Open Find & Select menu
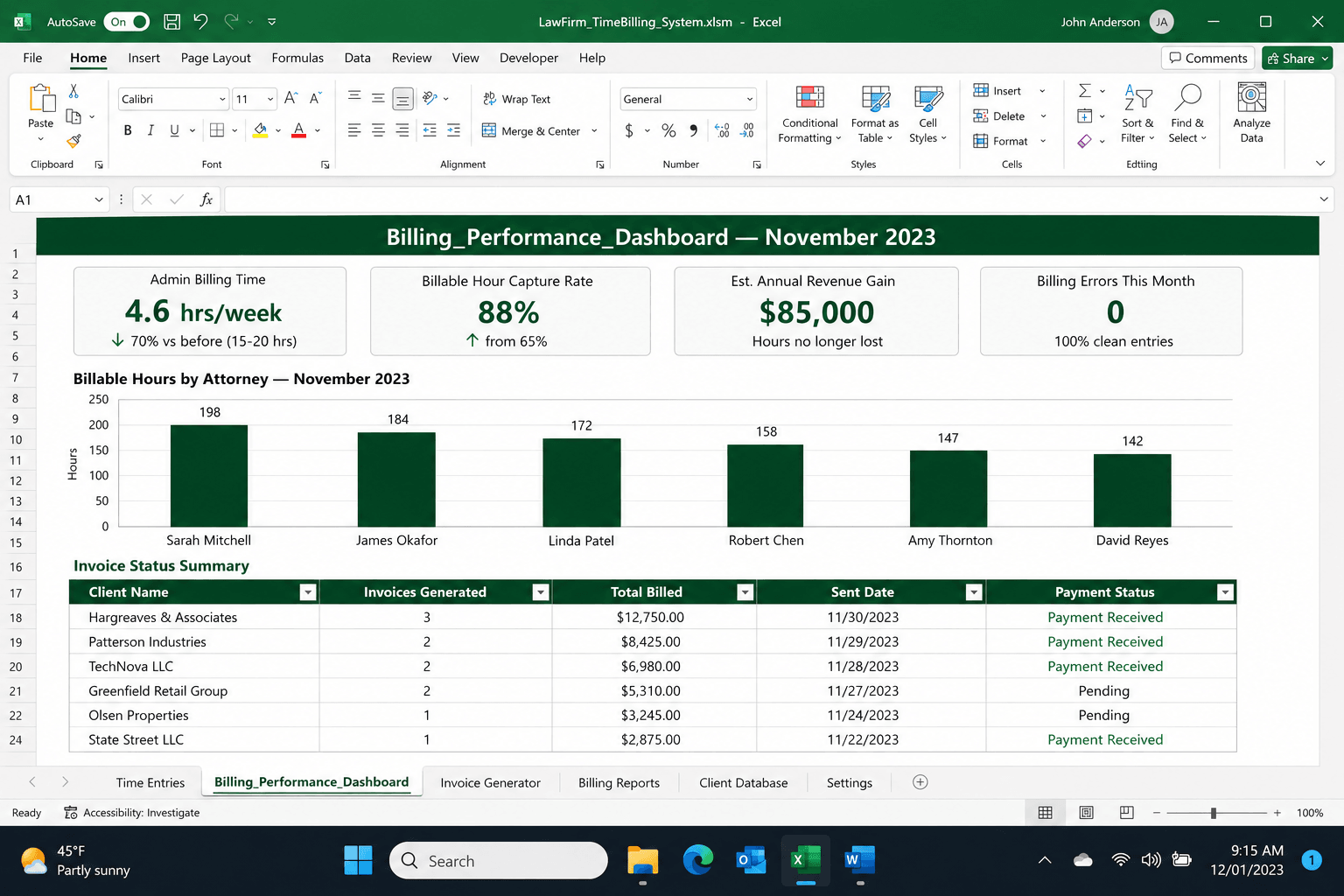Viewport: 1344px width, 896px height. 1187,115
